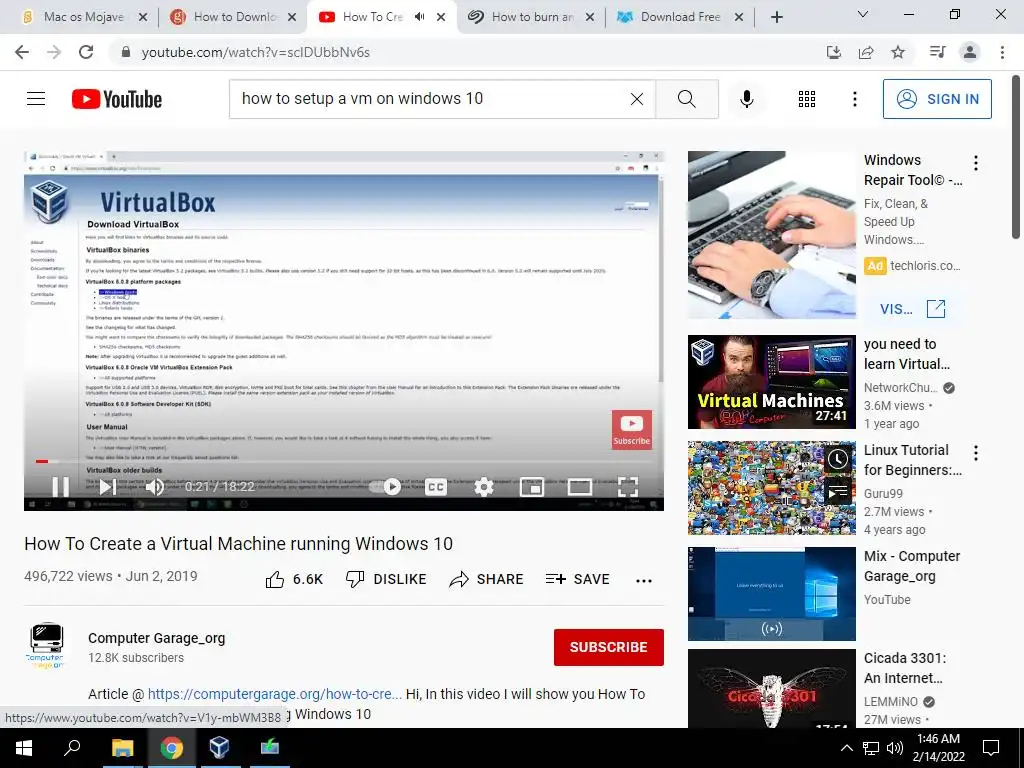
Task: Switch to the How to Download tab
Action: (x=234, y=17)
